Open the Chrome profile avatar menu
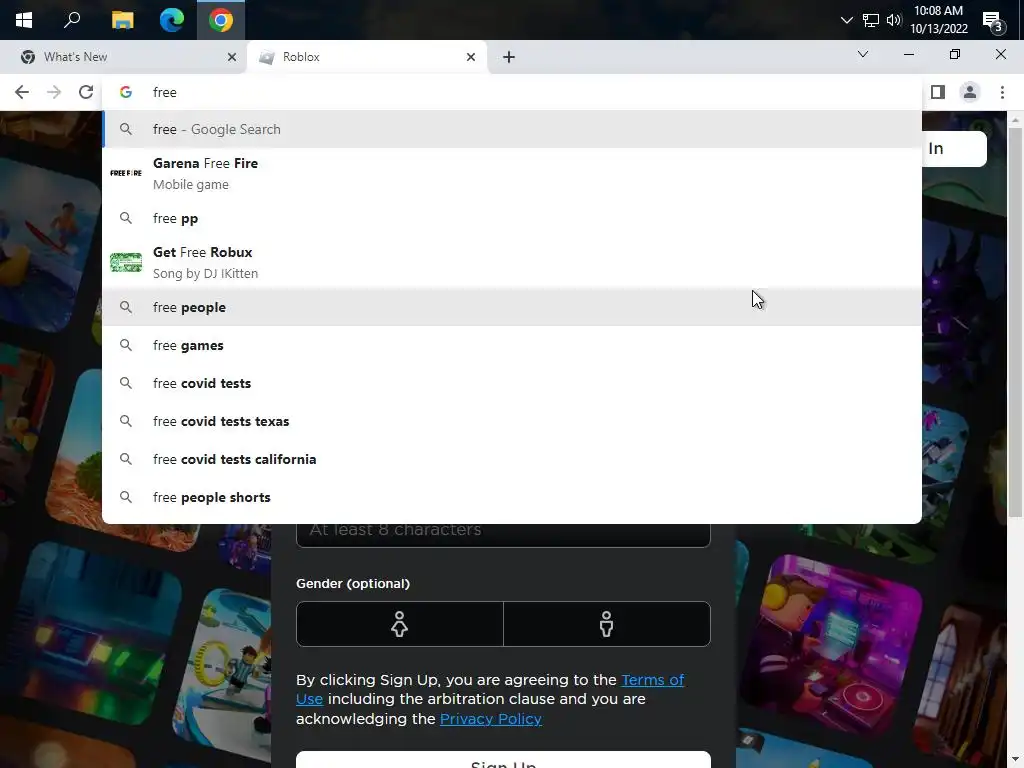Screen dimensions: 1024x768 click(970, 92)
